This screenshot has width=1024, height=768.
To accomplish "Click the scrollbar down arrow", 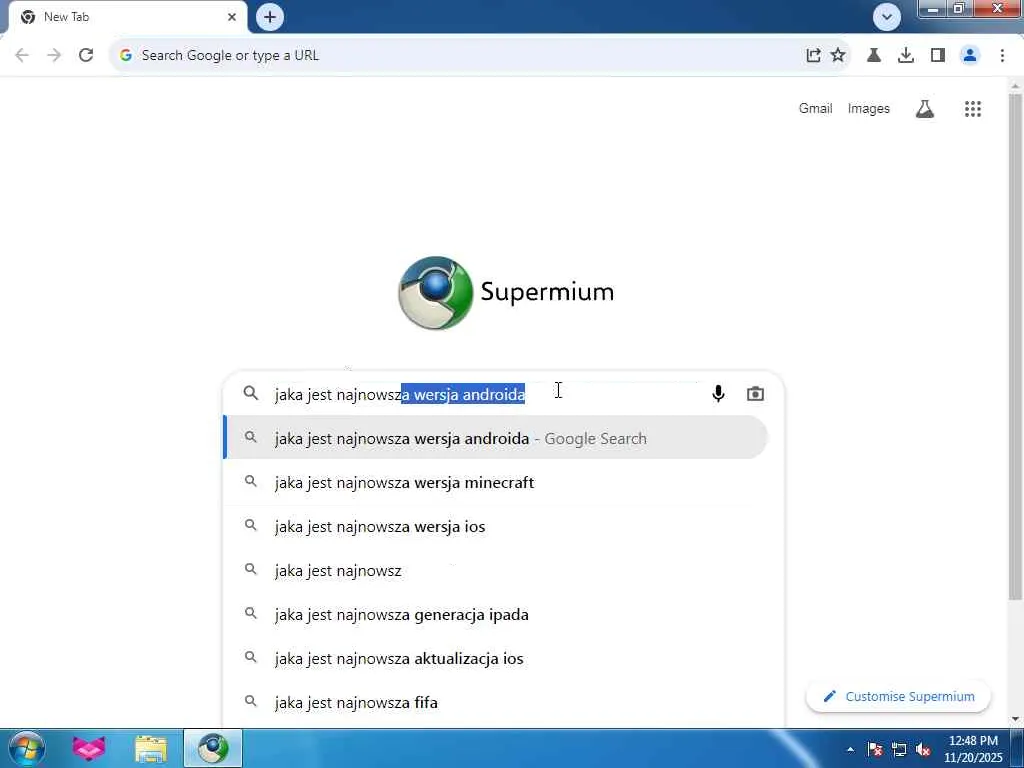I will click(x=1015, y=720).
